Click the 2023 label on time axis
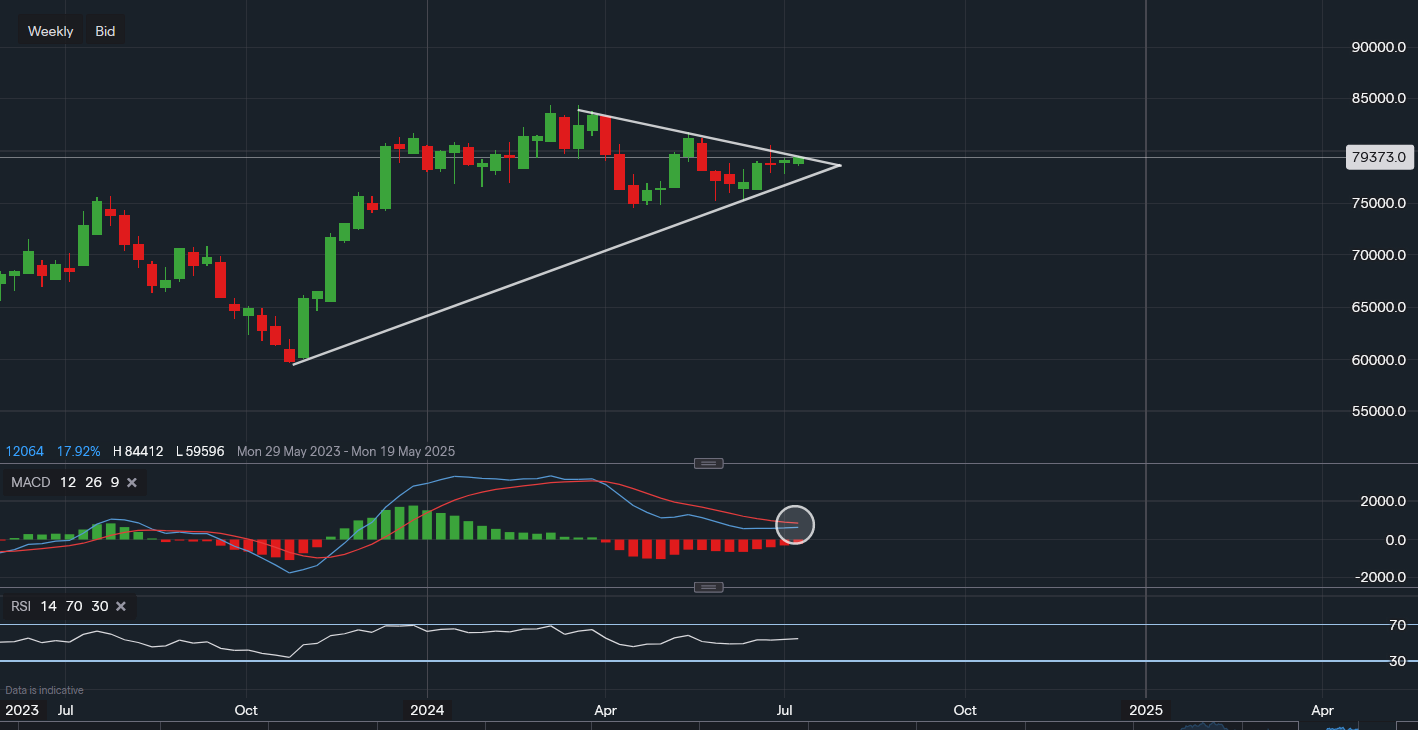Screen dimensions: 1418x730 (x=22, y=711)
